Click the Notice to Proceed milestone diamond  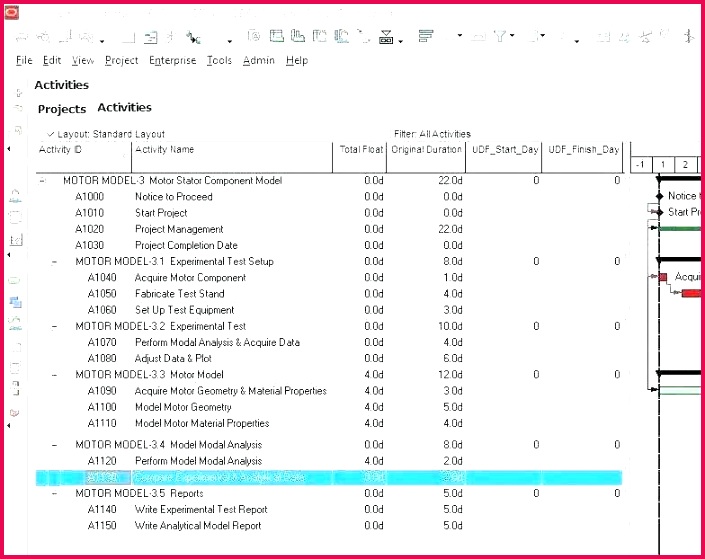click(x=660, y=196)
